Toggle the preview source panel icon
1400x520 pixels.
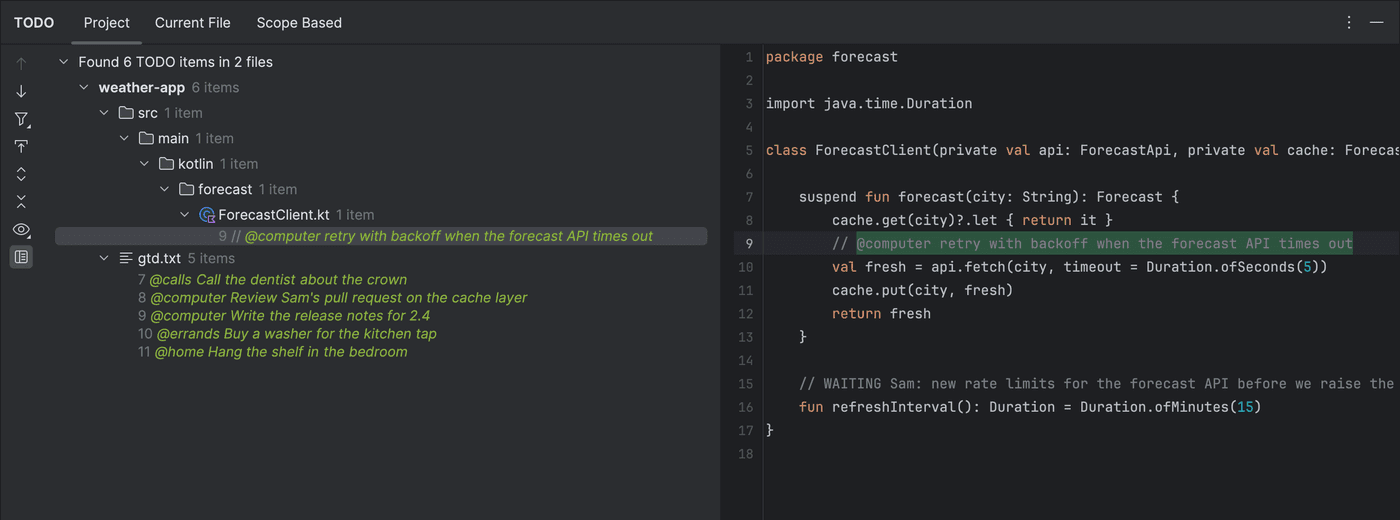pos(21,257)
